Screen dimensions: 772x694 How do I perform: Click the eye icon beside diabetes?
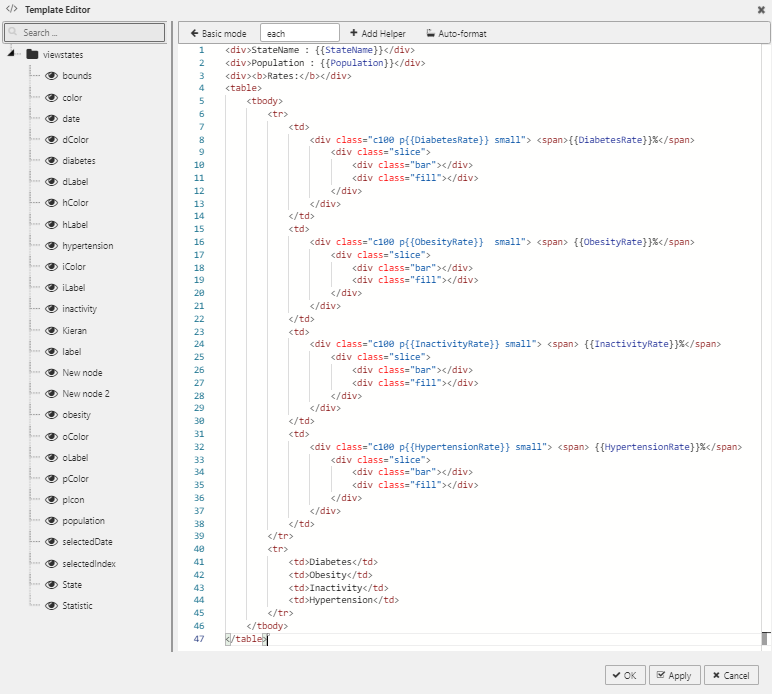[52, 161]
